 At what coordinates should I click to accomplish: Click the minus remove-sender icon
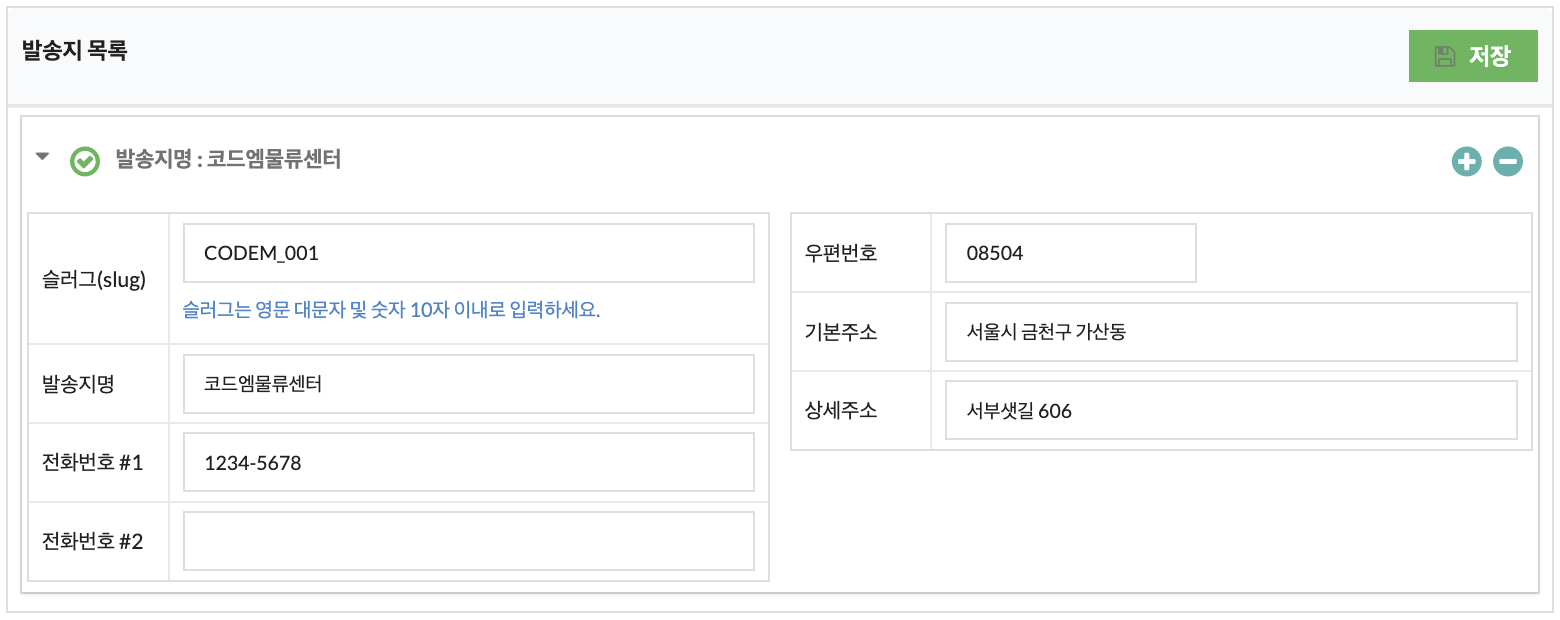pos(1508,161)
